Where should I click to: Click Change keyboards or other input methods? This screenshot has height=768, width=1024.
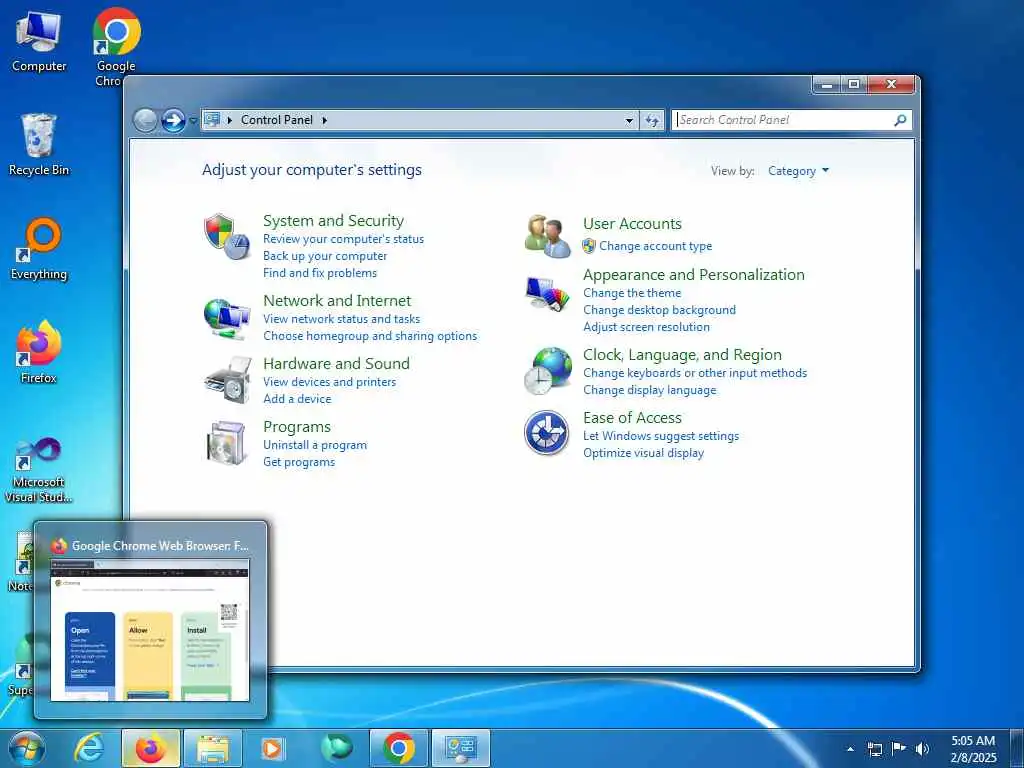pyautogui.click(x=695, y=373)
